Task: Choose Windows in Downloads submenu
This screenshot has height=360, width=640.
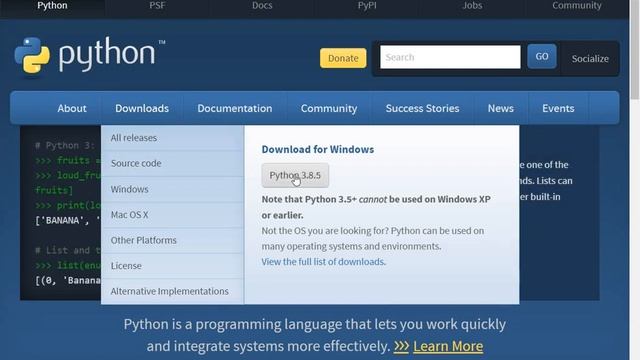Action: click(x=173, y=189)
